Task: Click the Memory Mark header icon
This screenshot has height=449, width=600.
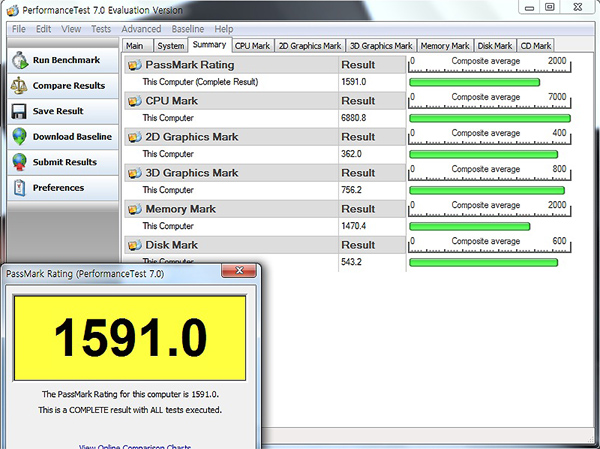Action: coord(135,209)
